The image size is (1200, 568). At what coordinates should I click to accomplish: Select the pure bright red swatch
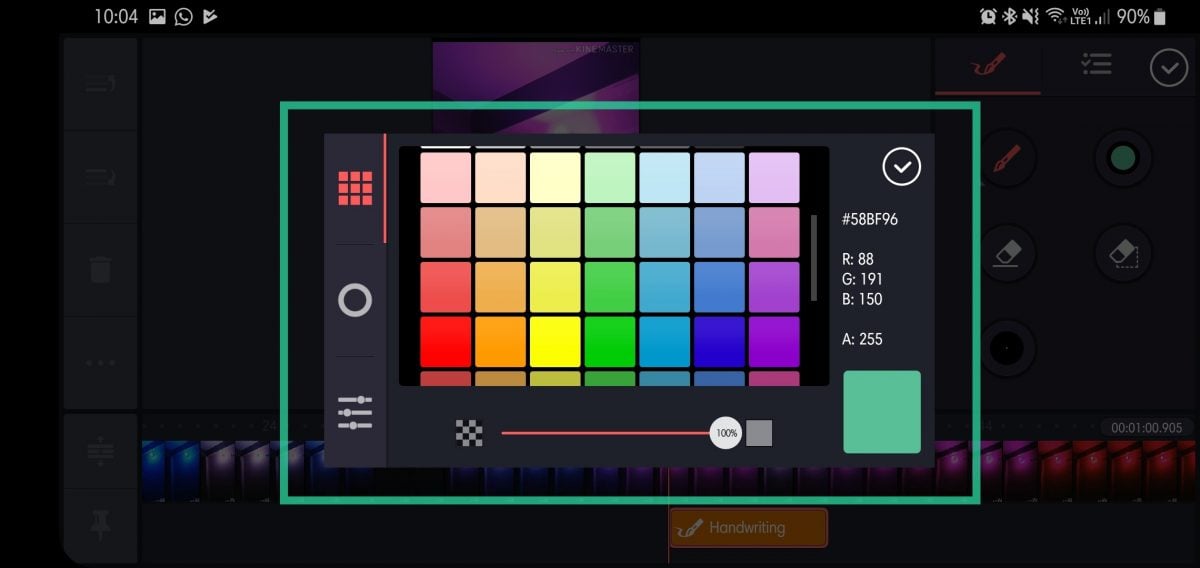(x=445, y=342)
